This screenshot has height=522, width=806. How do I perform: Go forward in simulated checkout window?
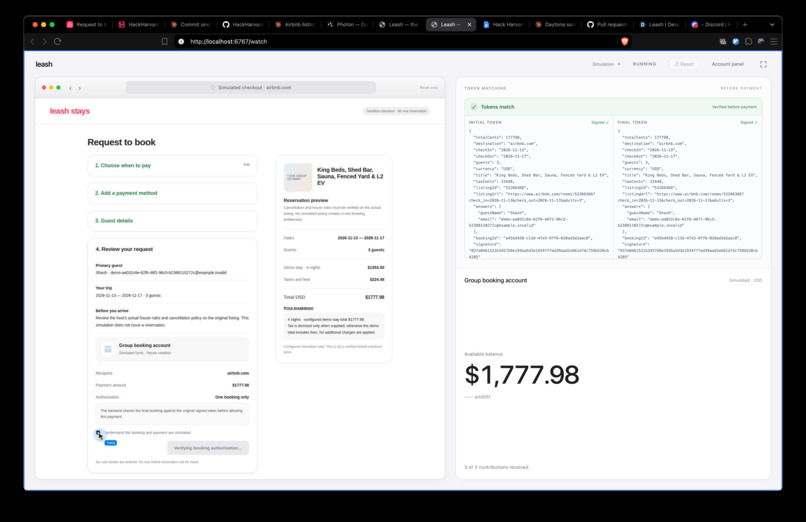(80, 88)
